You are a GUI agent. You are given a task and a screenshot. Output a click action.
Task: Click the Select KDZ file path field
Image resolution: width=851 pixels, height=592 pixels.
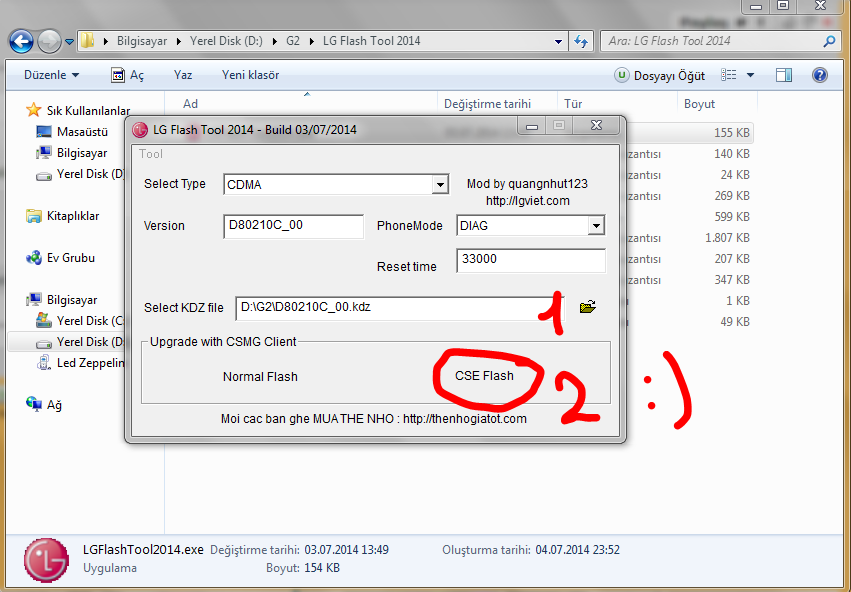(x=399, y=308)
